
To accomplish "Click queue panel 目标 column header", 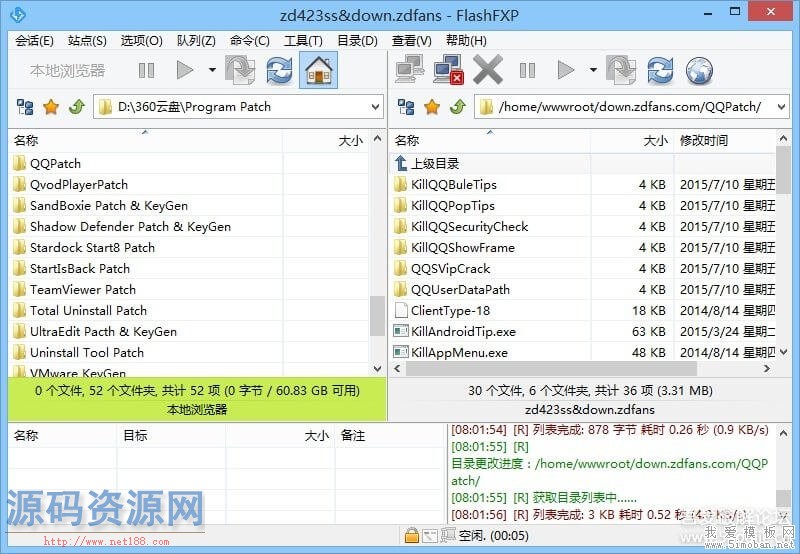I will coord(171,436).
